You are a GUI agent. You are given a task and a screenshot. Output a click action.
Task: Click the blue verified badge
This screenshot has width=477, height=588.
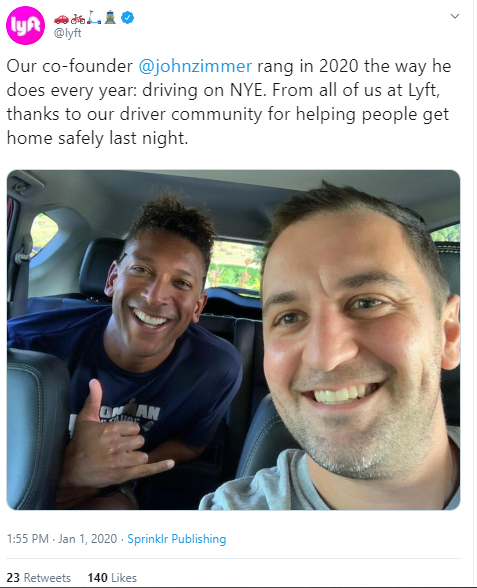tap(128, 18)
